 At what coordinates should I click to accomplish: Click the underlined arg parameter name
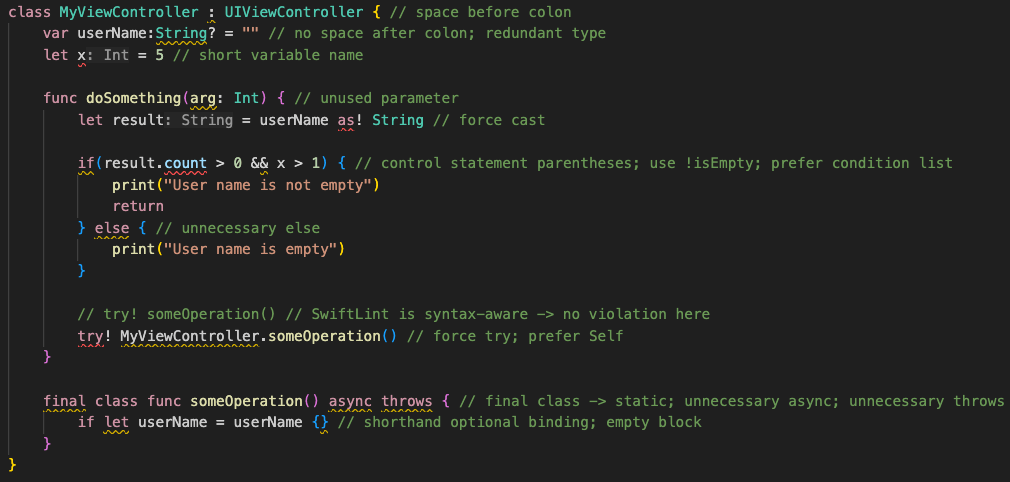coord(203,98)
